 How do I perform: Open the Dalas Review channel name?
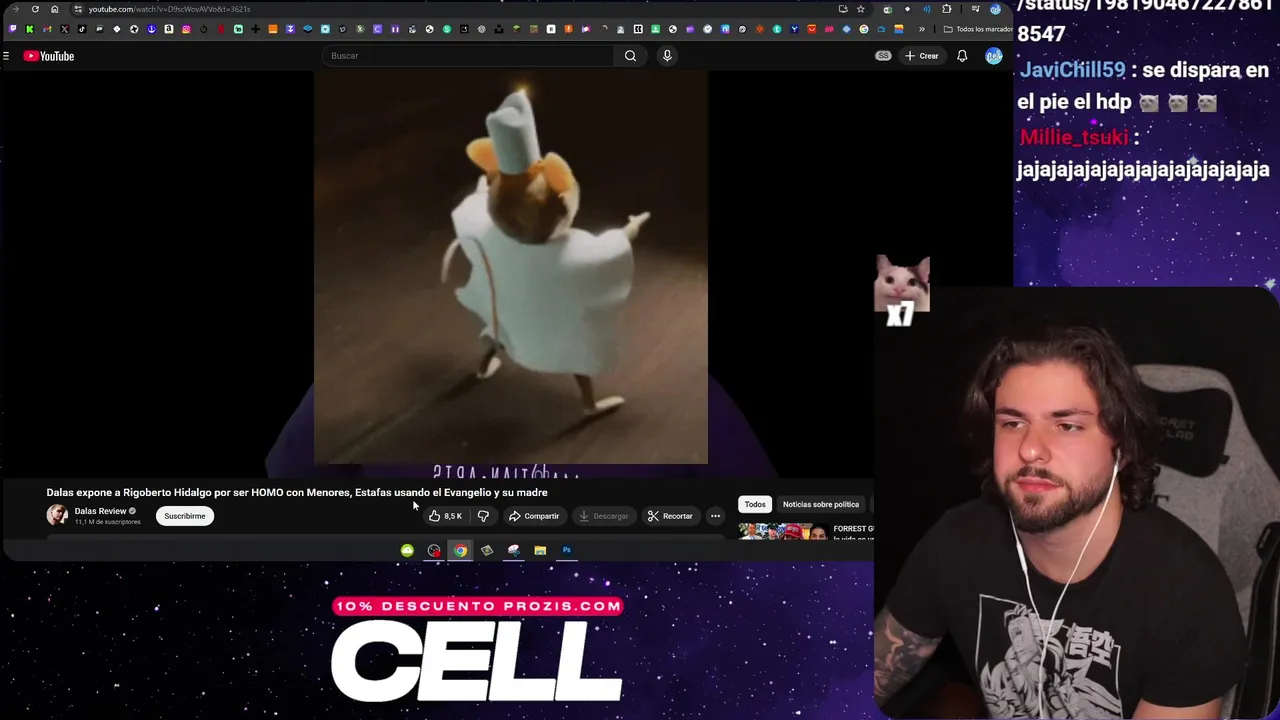click(100, 511)
